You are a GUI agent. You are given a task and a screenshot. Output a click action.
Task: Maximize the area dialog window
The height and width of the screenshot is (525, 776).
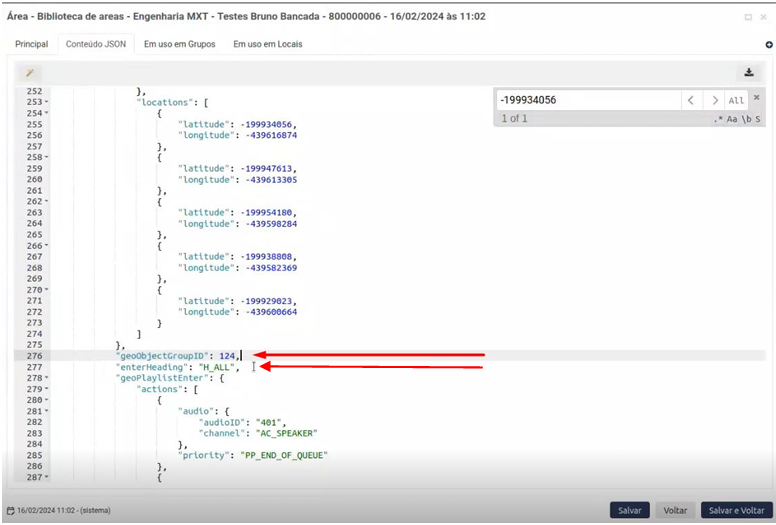(x=748, y=17)
